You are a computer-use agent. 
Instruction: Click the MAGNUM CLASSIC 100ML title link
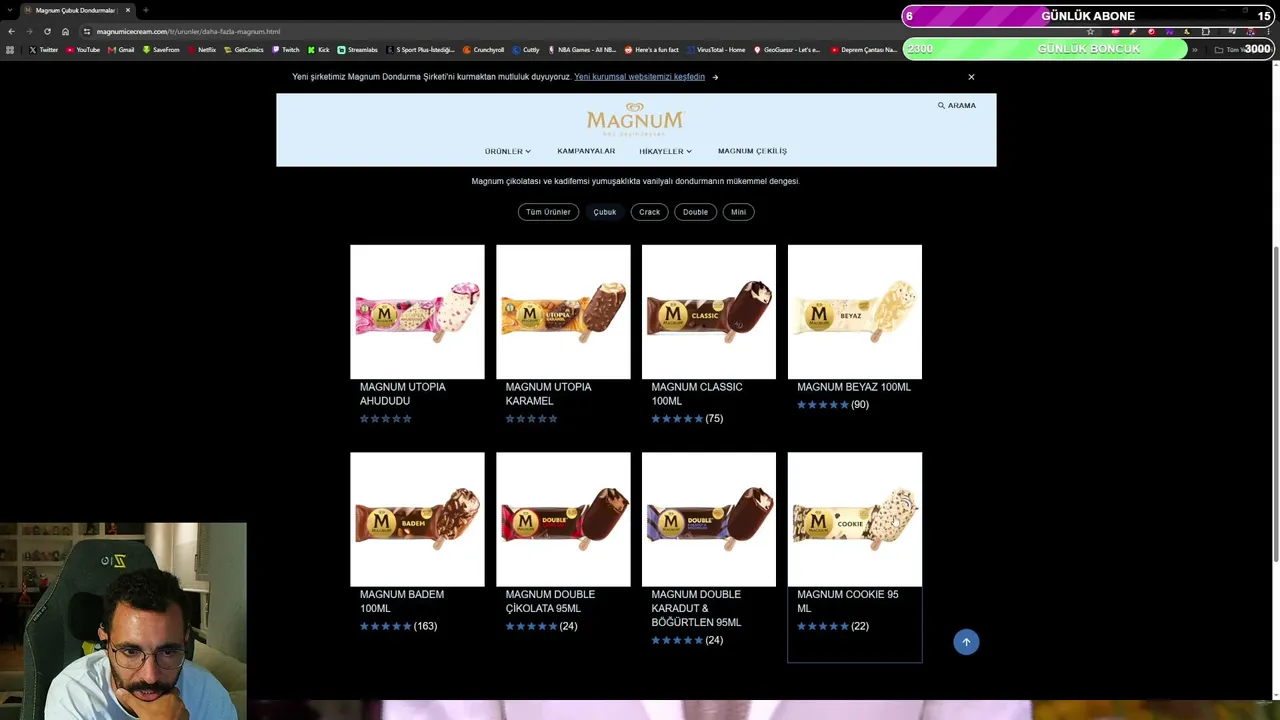697,394
